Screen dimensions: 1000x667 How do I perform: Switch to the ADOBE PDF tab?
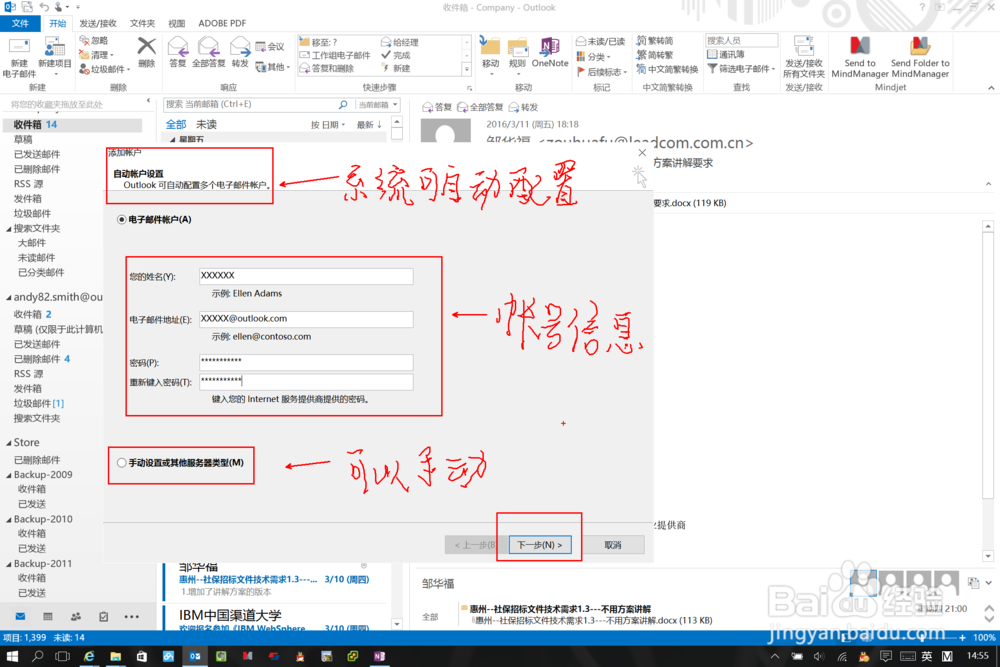click(222, 24)
